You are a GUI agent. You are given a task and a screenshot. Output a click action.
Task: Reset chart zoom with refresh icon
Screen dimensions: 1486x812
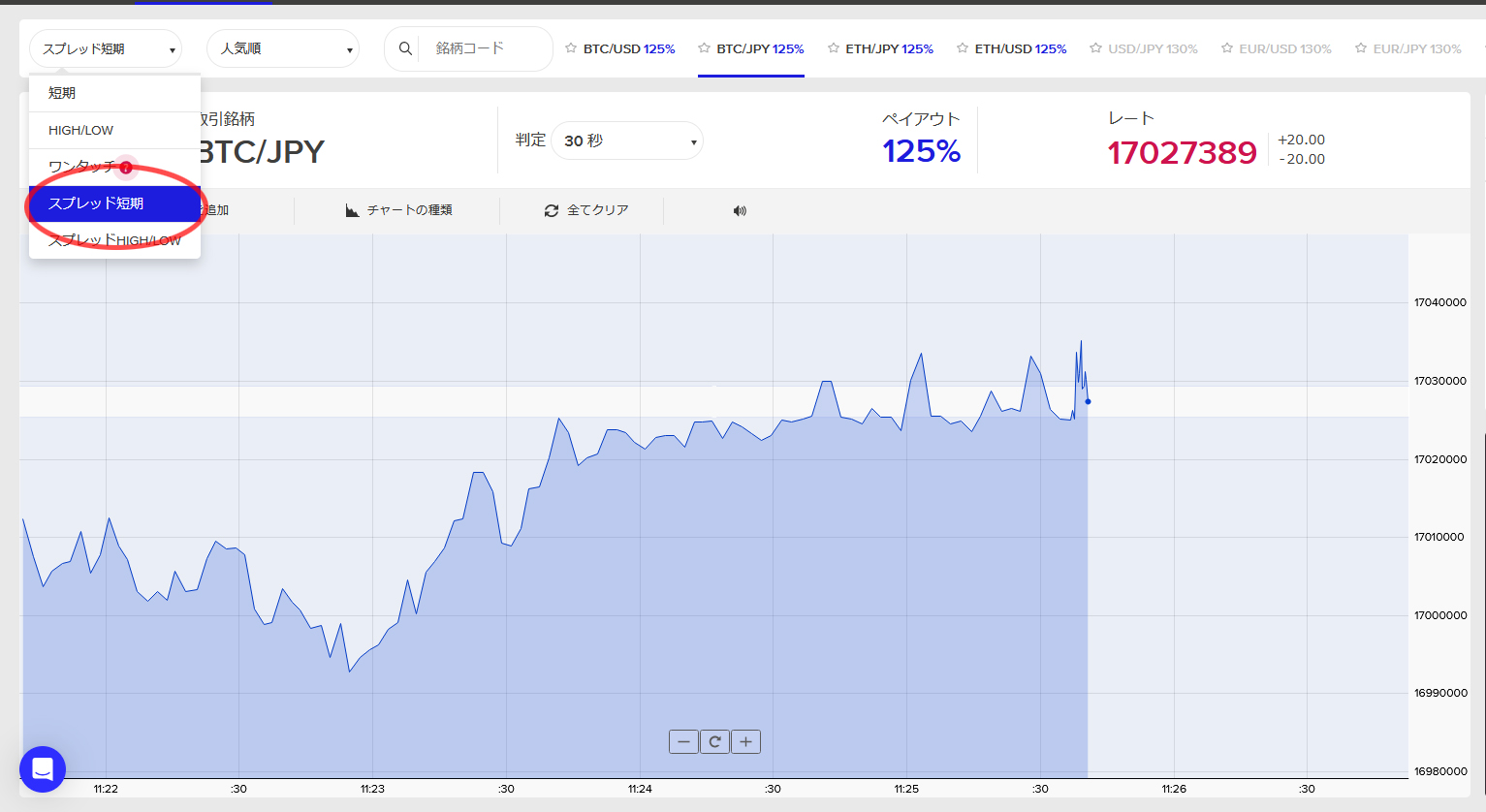pos(714,742)
